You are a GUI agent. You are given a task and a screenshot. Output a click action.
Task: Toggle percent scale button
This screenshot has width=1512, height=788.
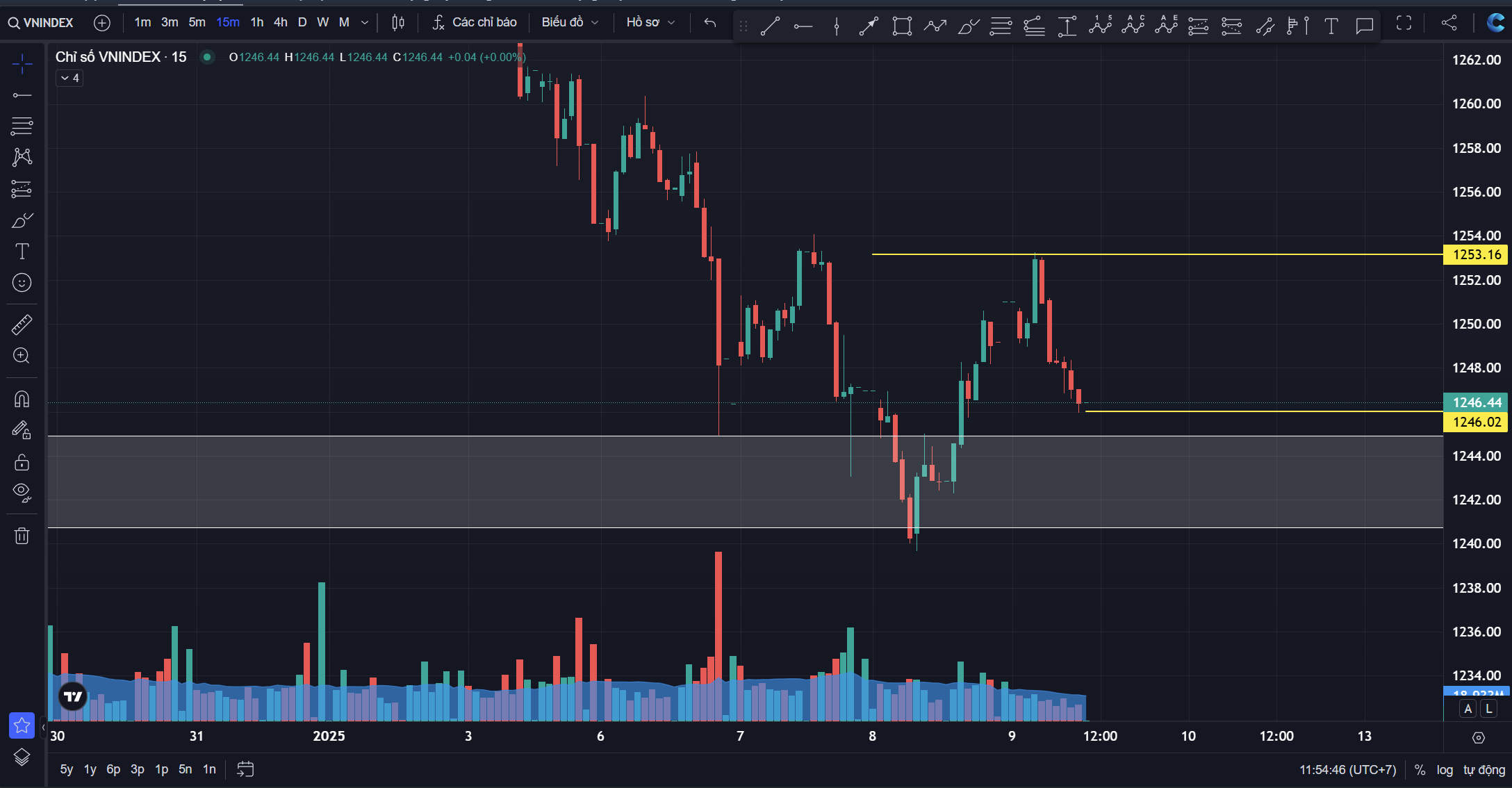1420,770
